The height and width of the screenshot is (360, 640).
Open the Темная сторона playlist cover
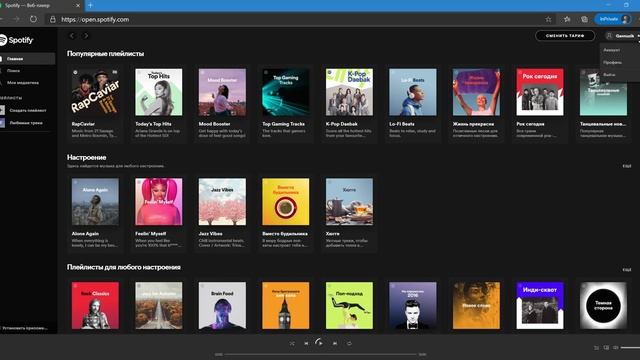[x=603, y=305]
